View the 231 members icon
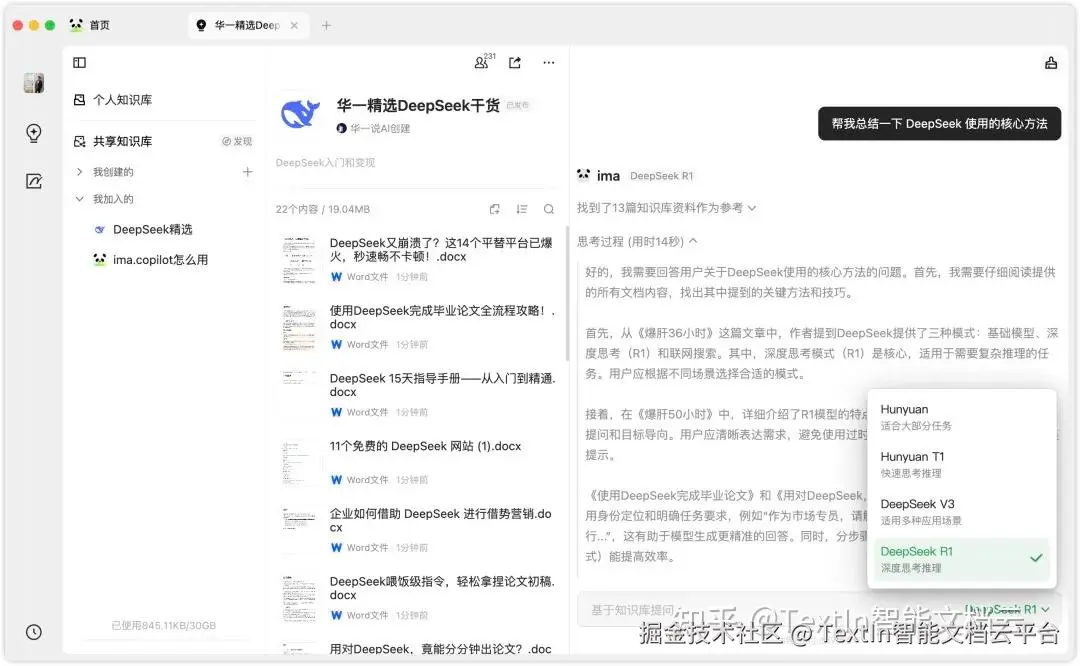Viewport: 1080px width, 666px height. click(484, 62)
